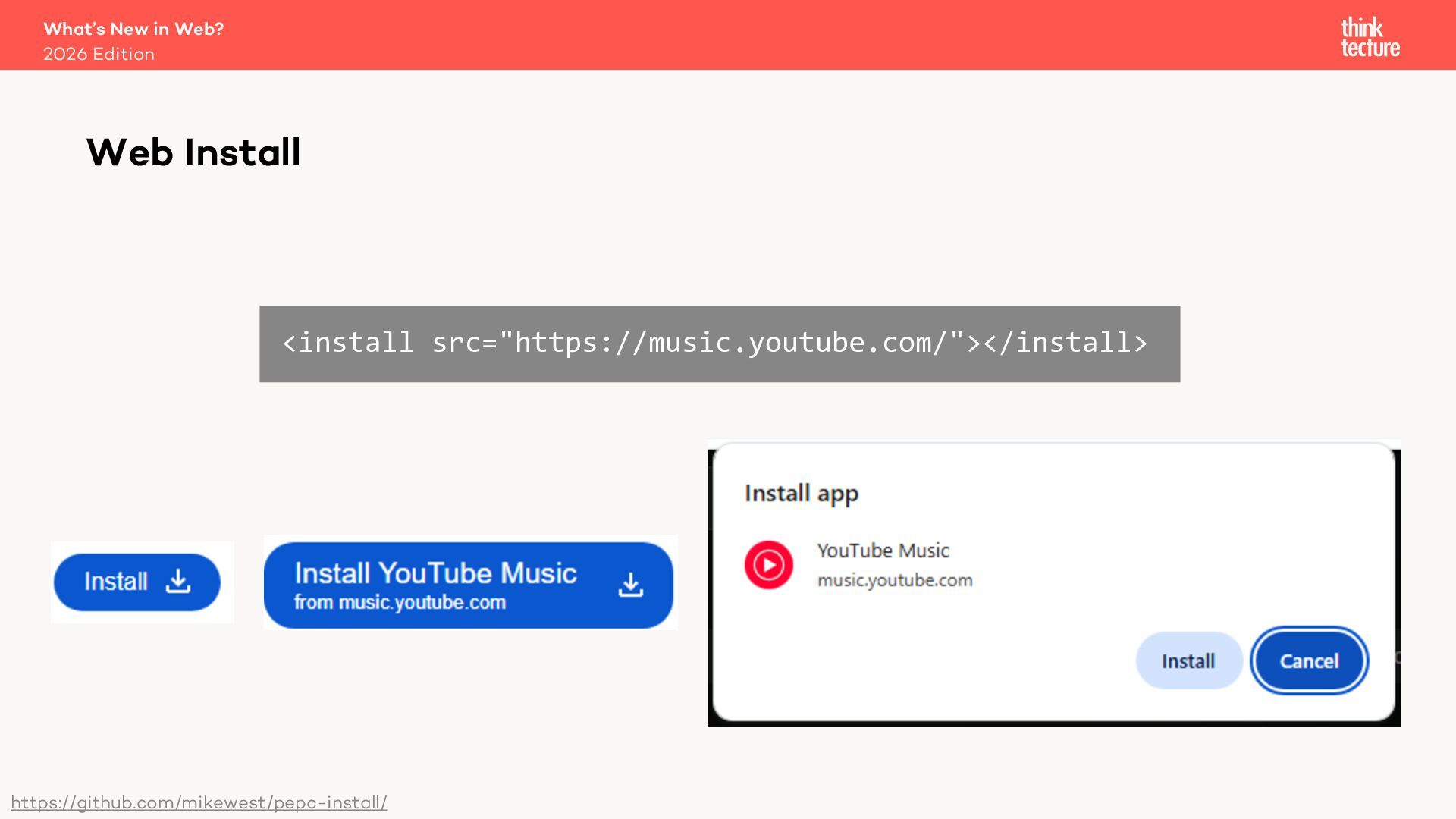Click 'from music.youtube.com' text on blue button
Image resolution: width=1456 pixels, height=819 pixels.
pos(400,603)
